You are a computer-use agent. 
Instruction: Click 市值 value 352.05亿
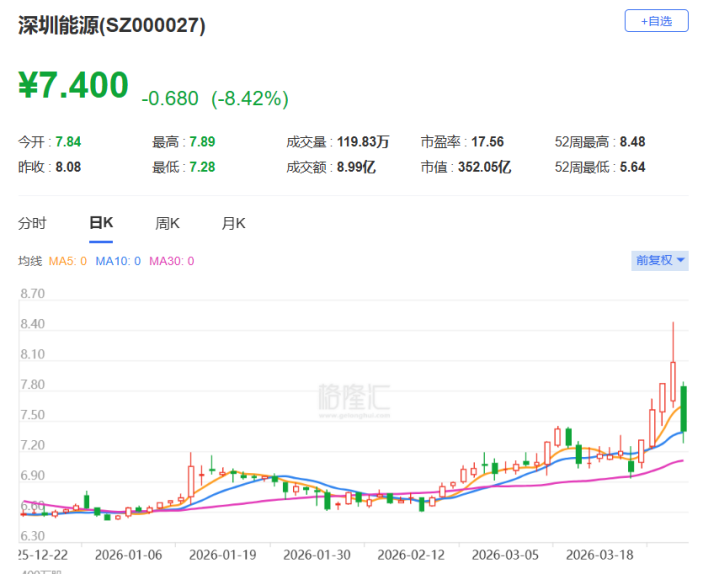(x=484, y=167)
